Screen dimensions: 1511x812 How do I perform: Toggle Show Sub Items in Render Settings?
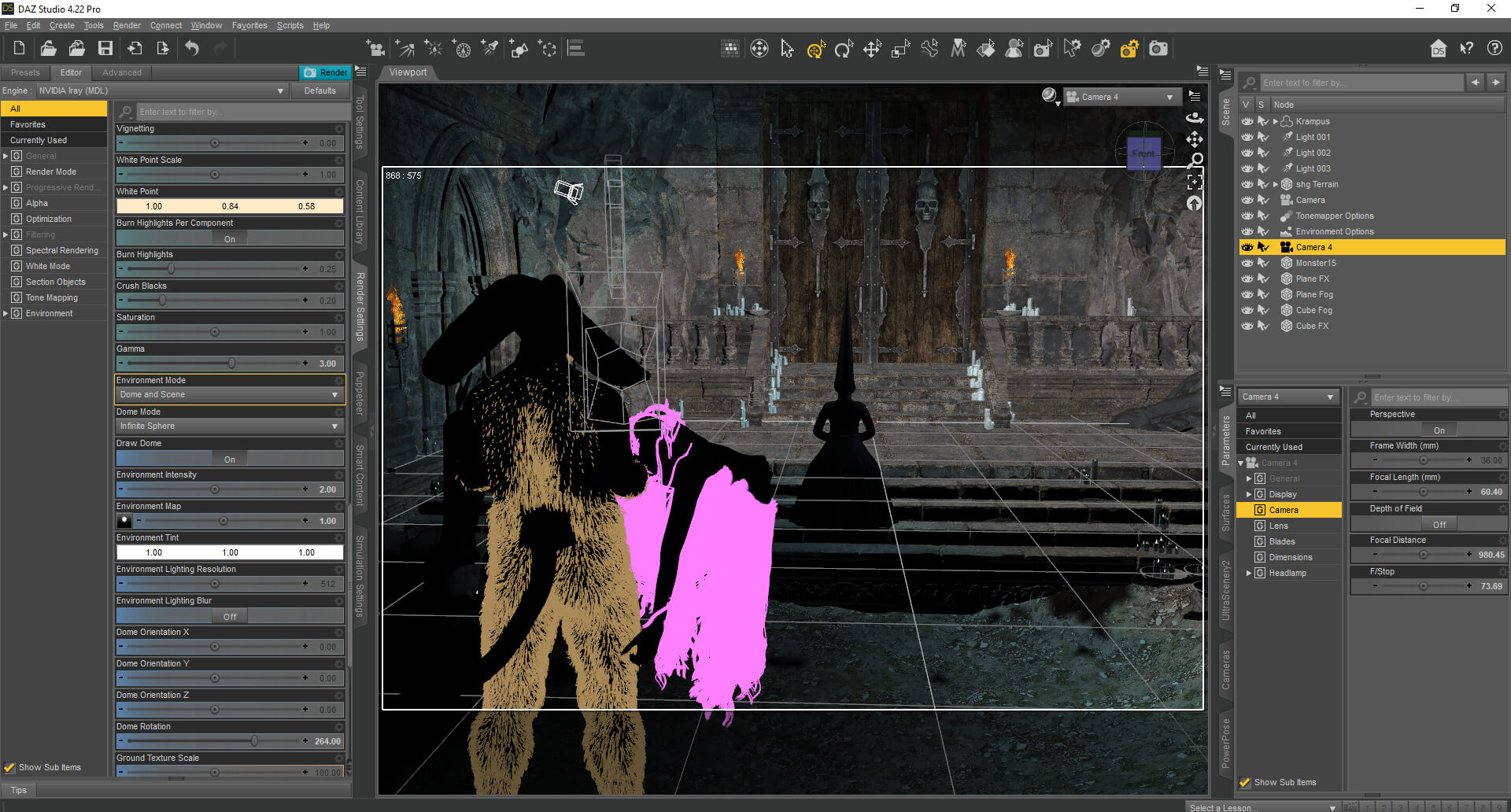9,767
